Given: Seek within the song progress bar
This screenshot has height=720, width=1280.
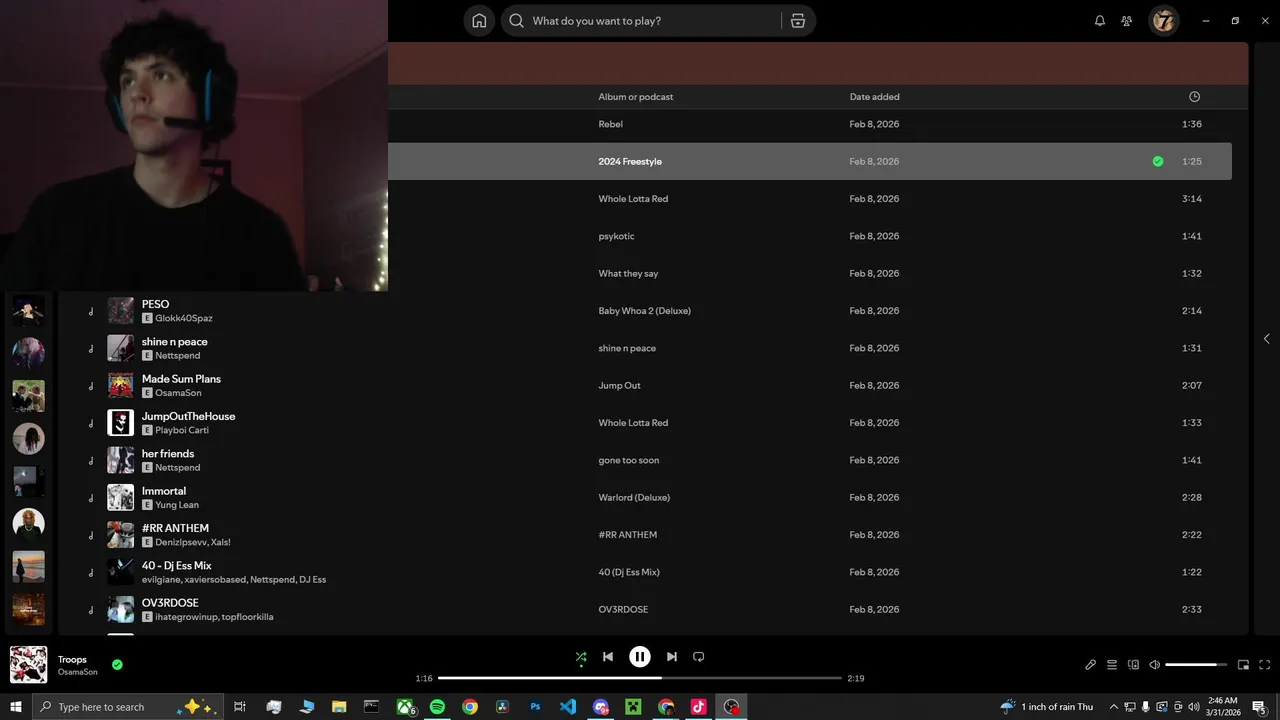Looking at the screenshot, I should point(640,678).
